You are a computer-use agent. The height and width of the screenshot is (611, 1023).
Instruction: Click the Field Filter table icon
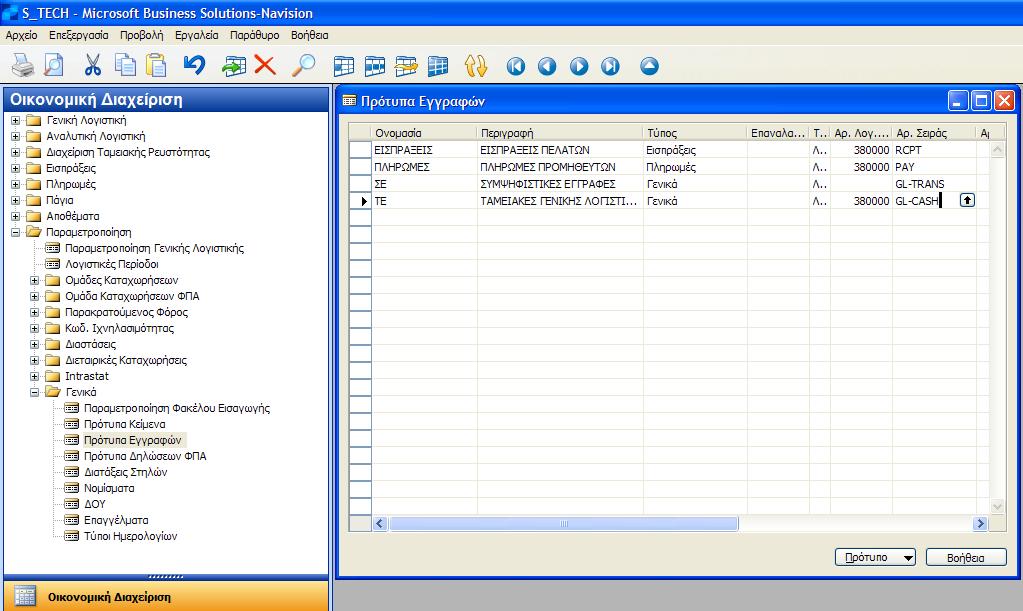click(344, 66)
